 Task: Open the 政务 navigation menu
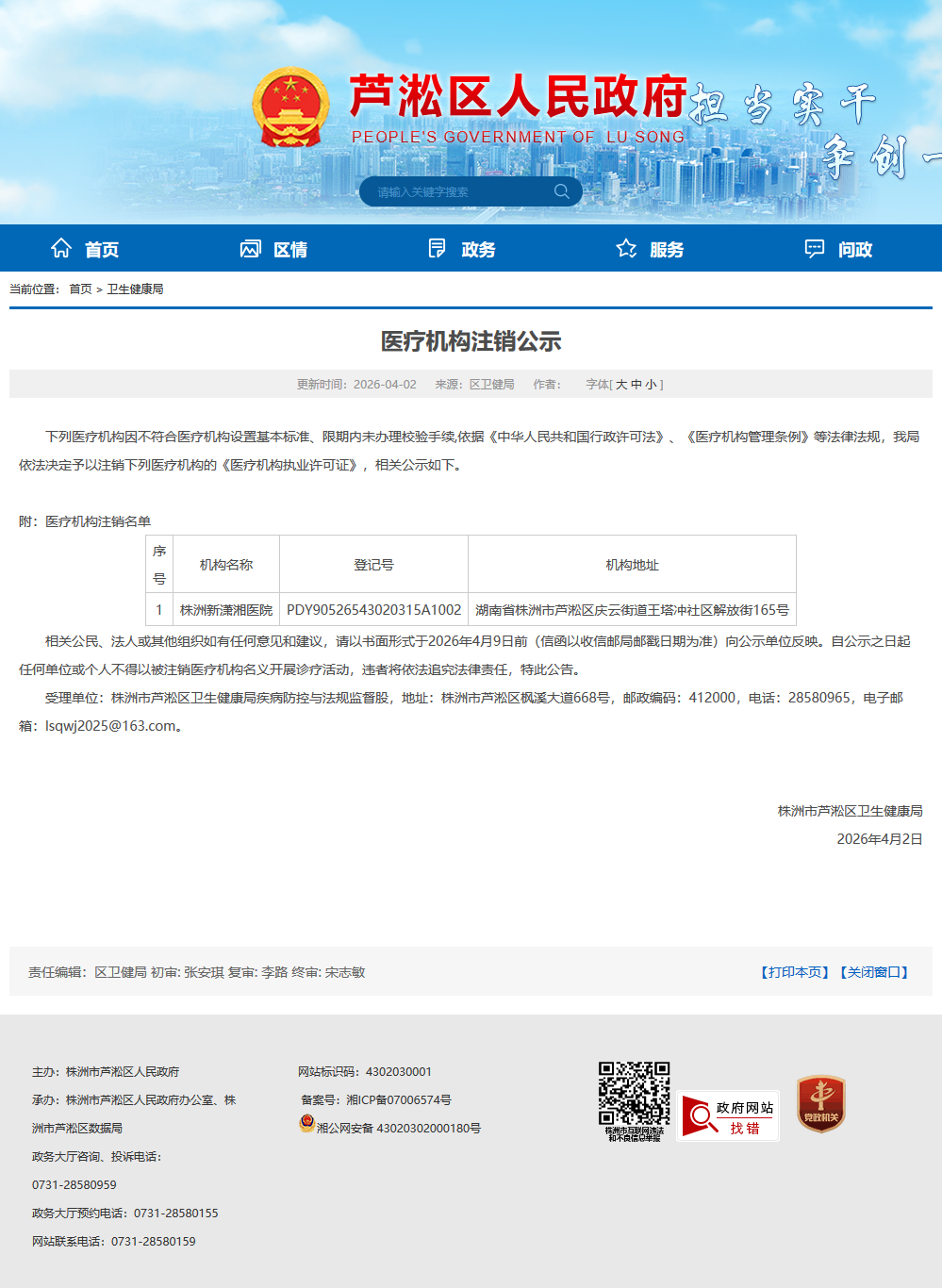[478, 250]
